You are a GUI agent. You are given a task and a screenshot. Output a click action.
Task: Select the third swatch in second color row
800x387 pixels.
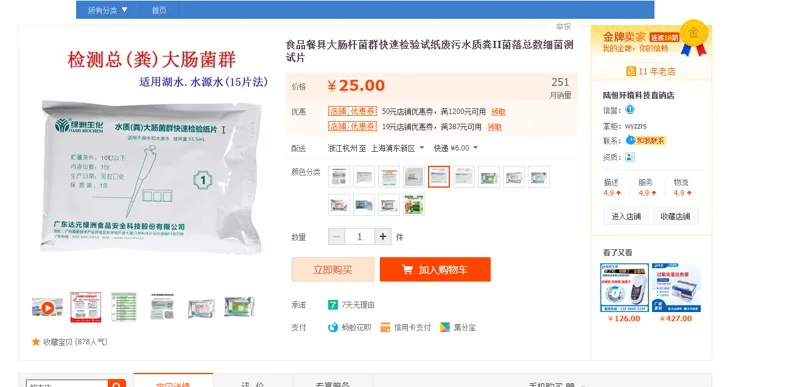point(389,205)
